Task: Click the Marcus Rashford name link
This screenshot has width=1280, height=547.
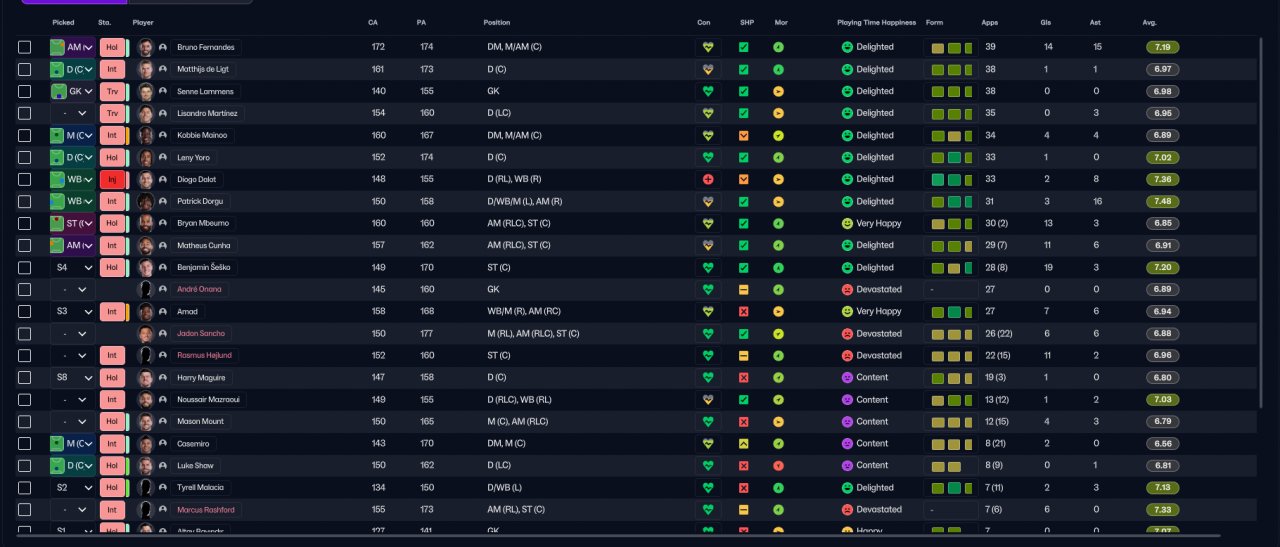Action: pos(206,509)
